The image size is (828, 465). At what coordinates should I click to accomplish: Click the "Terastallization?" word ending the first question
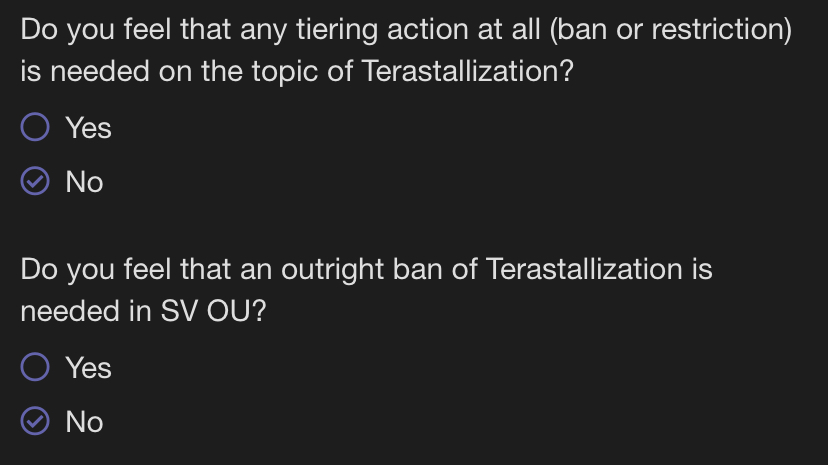[x=467, y=71]
